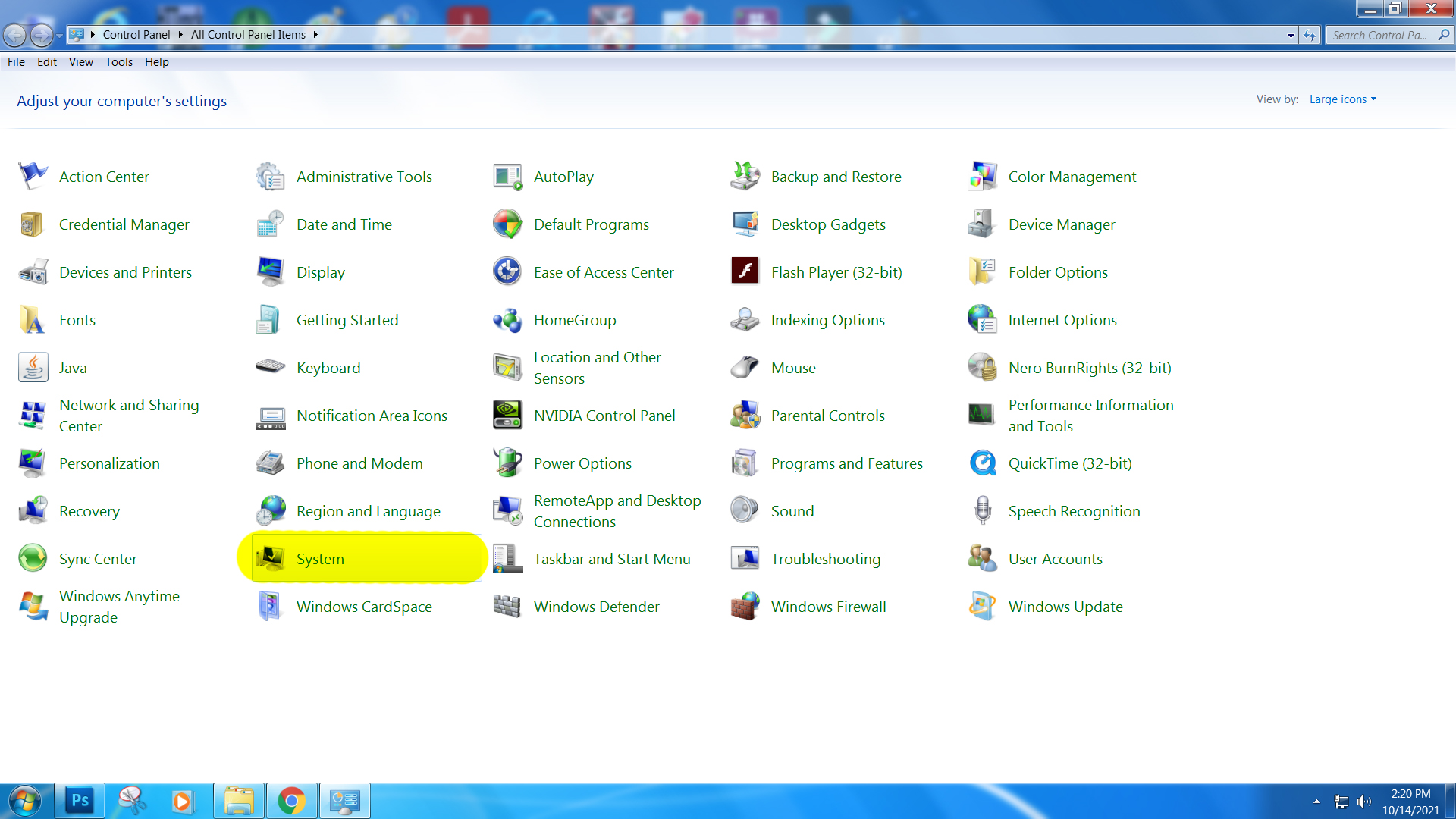1456x819 pixels.
Task: Open the Help menu
Action: pos(157,62)
